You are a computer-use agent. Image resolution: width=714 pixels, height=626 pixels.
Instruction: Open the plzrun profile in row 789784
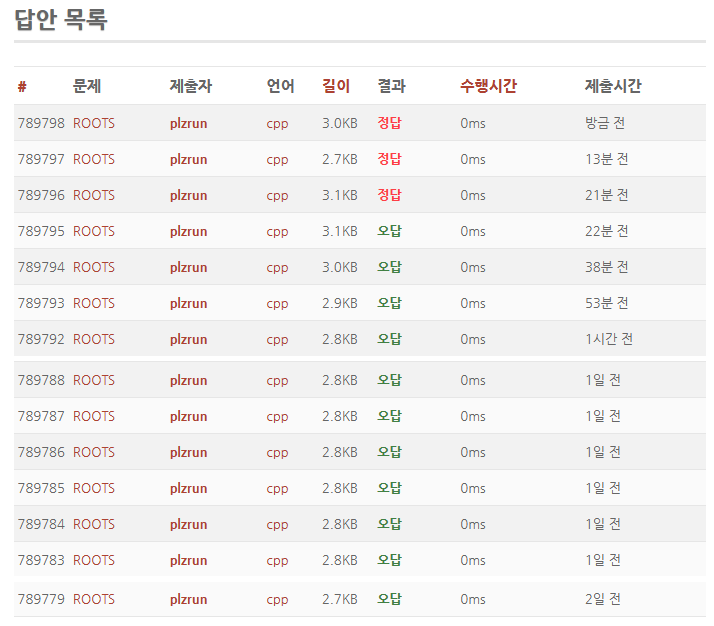[188, 524]
